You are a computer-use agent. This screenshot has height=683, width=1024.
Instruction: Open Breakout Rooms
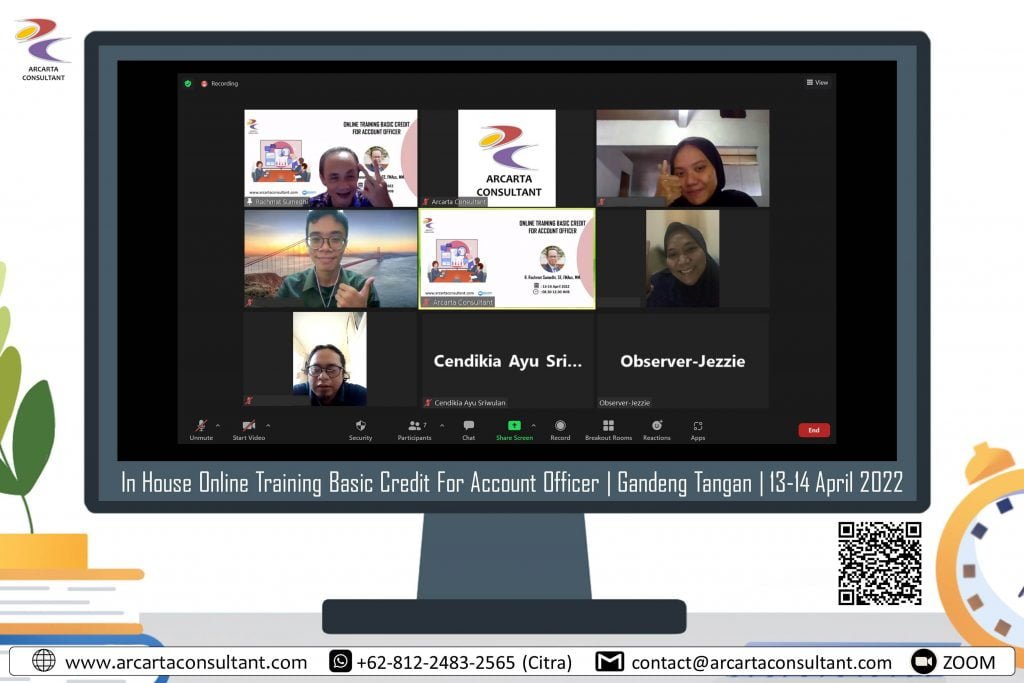pyautogui.click(x=608, y=426)
